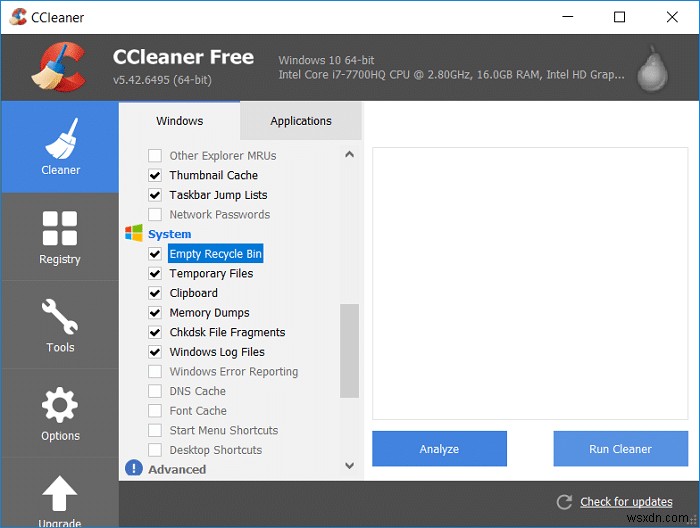The image size is (700, 528).
Task: Uncheck the Taskbar Jump Lists checkbox
Action: pyautogui.click(x=155, y=195)
